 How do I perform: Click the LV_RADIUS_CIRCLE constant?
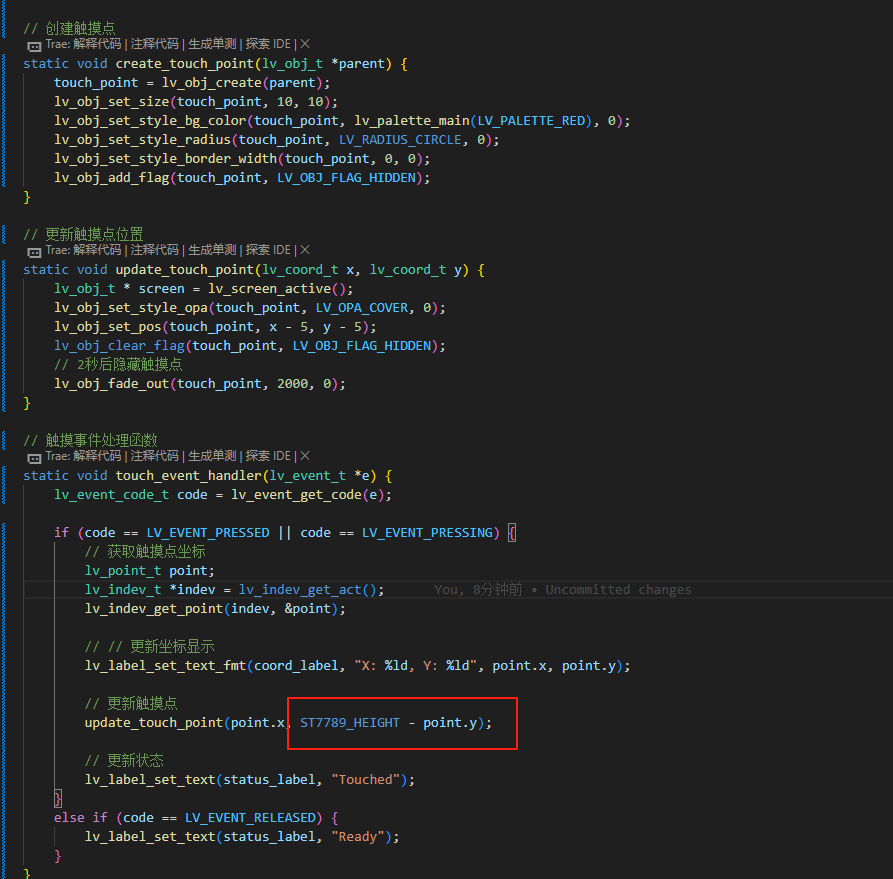[x=400, y=140]
